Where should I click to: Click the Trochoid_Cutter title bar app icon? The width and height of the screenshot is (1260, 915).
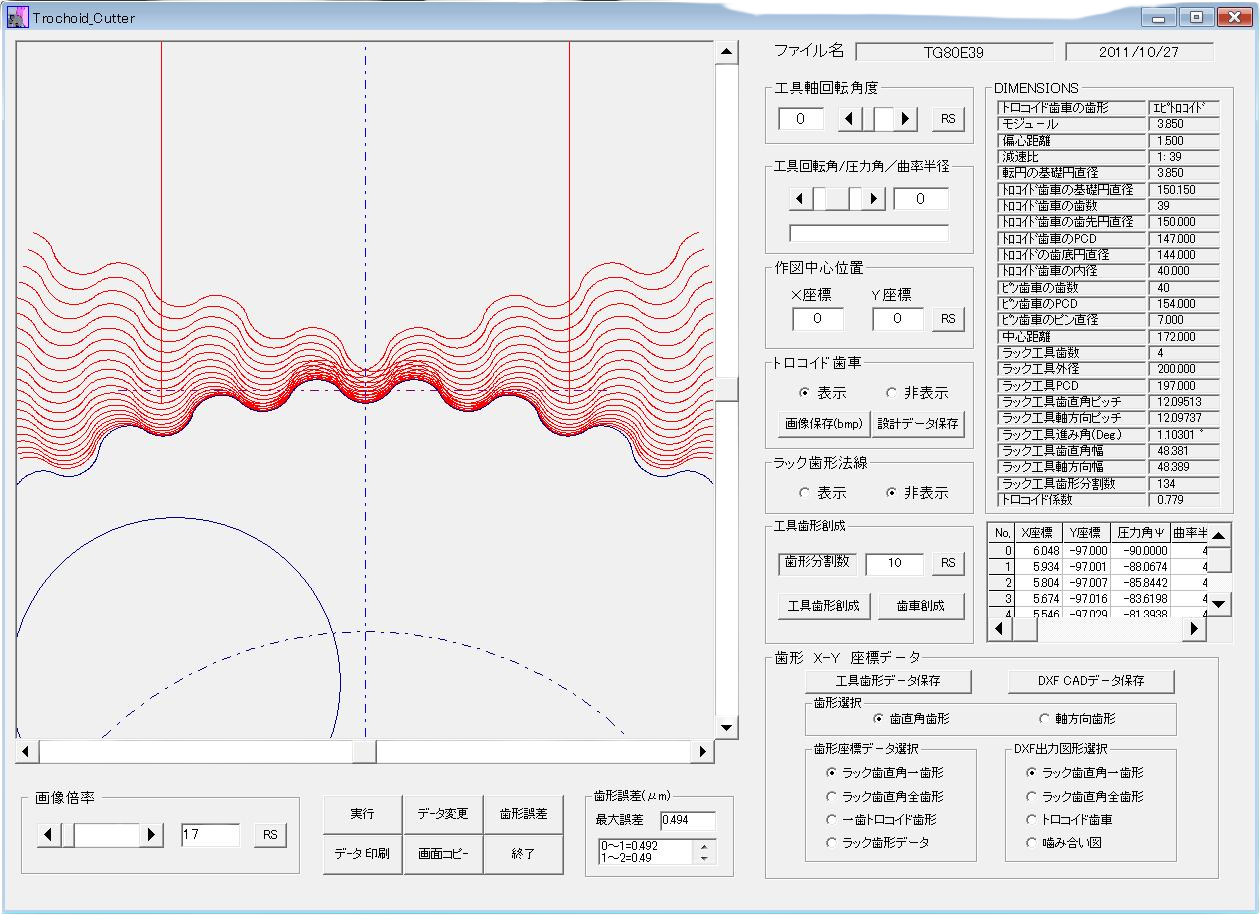(x=17, y=17)
